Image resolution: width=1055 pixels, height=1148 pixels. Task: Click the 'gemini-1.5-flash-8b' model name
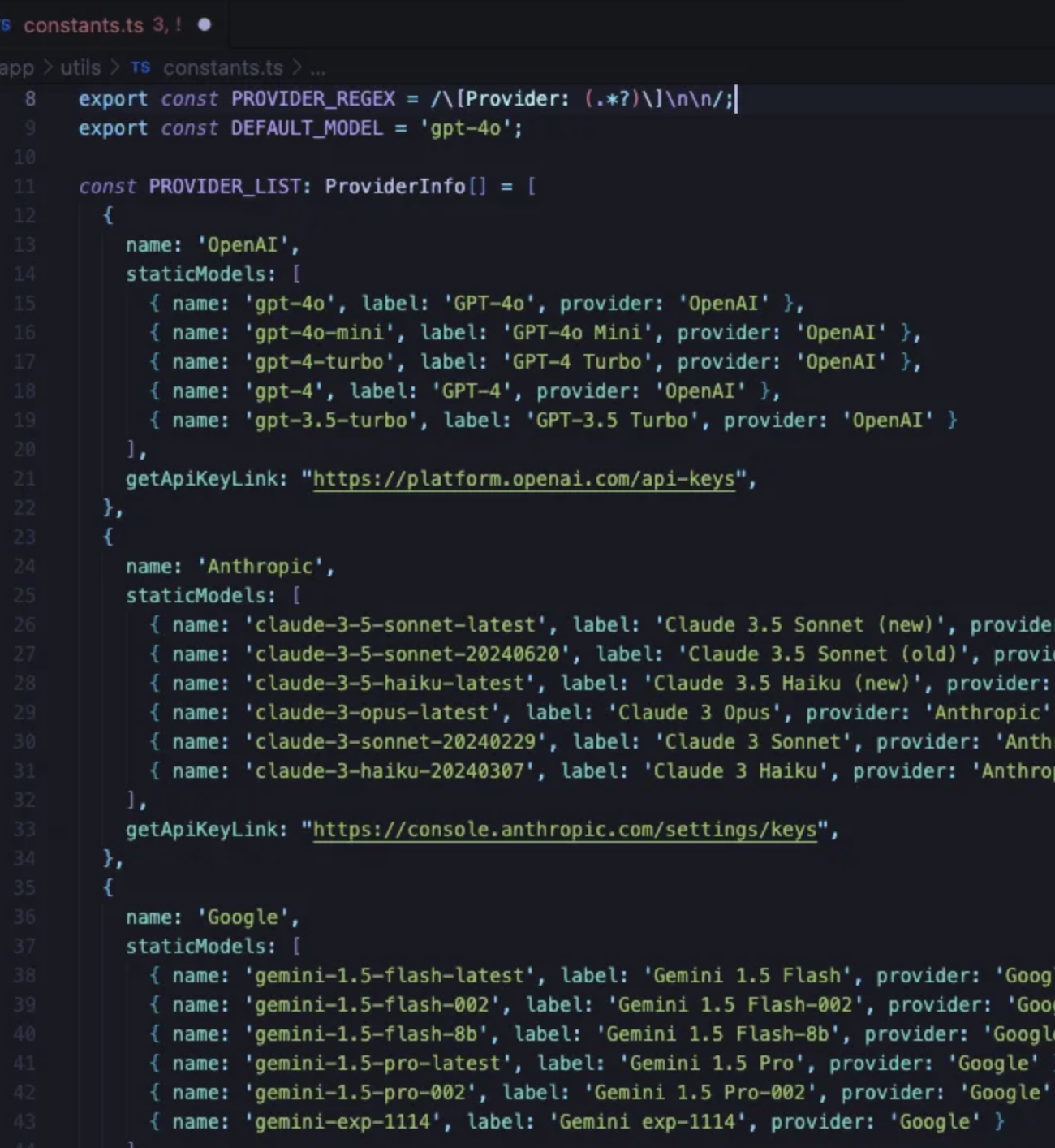pos(366,1034)
